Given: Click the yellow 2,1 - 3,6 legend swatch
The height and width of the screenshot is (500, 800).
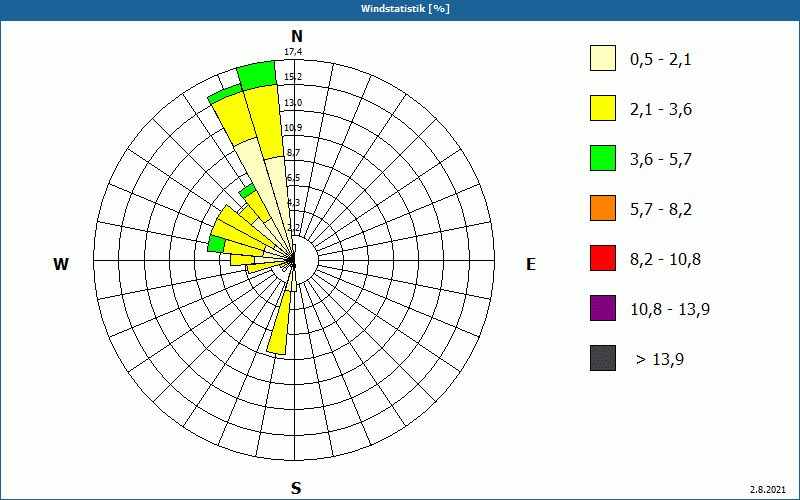Looking at the screenshot, I should pos(603,108).
